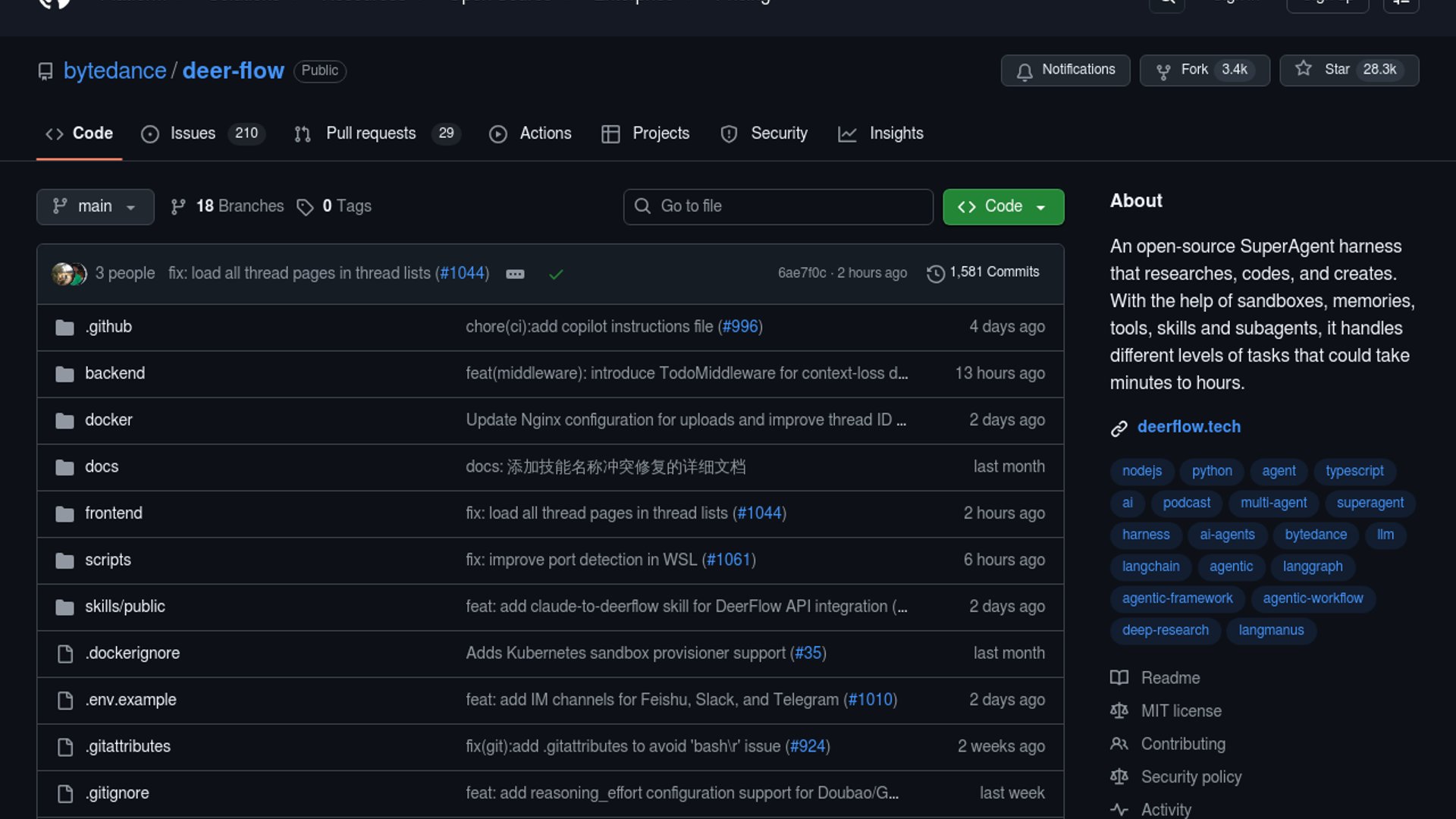This screenshot has width=1456, height=819.
Task: Click the Star icon button
Action: 1304,69
